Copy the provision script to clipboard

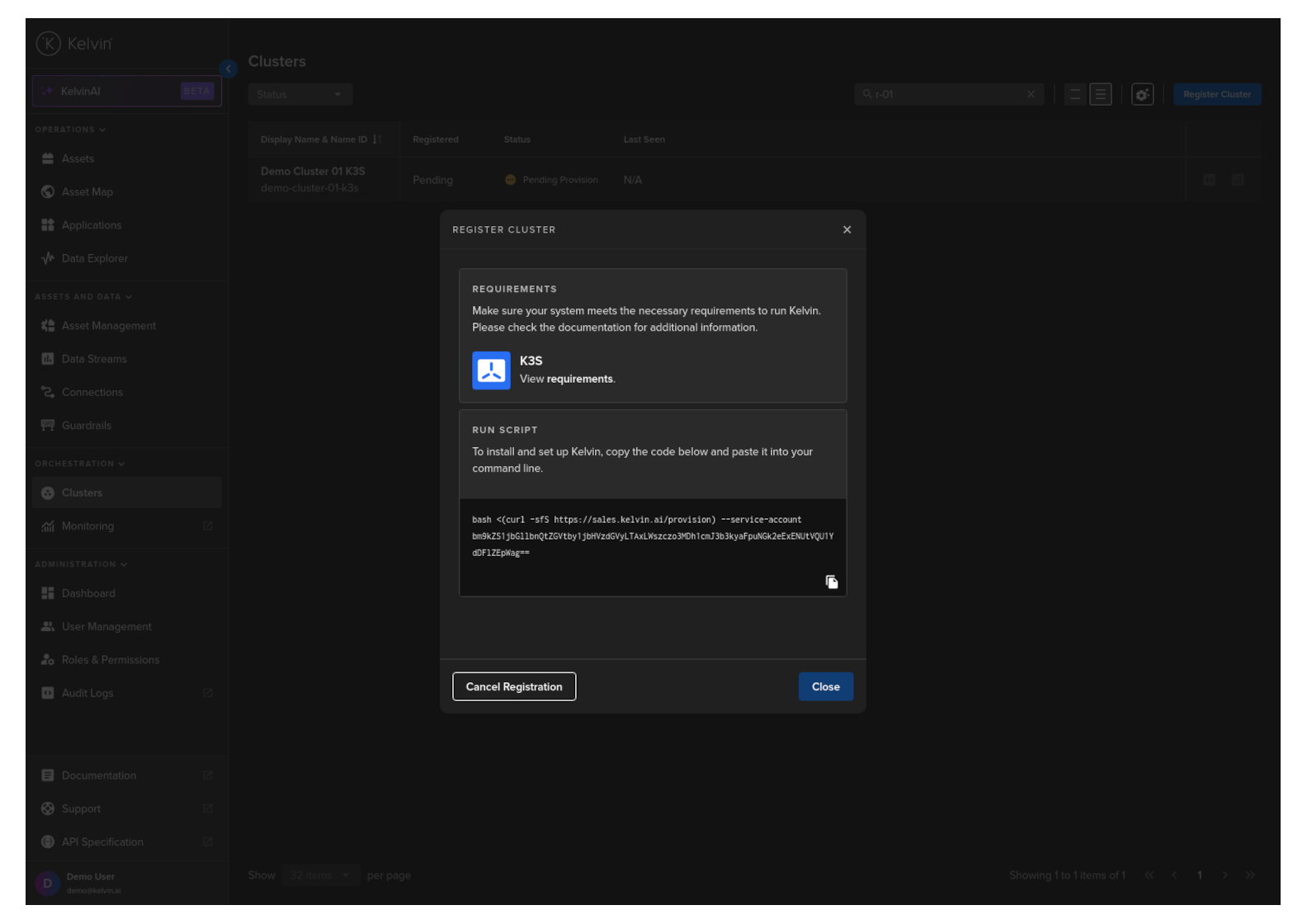tap(831, 582)
